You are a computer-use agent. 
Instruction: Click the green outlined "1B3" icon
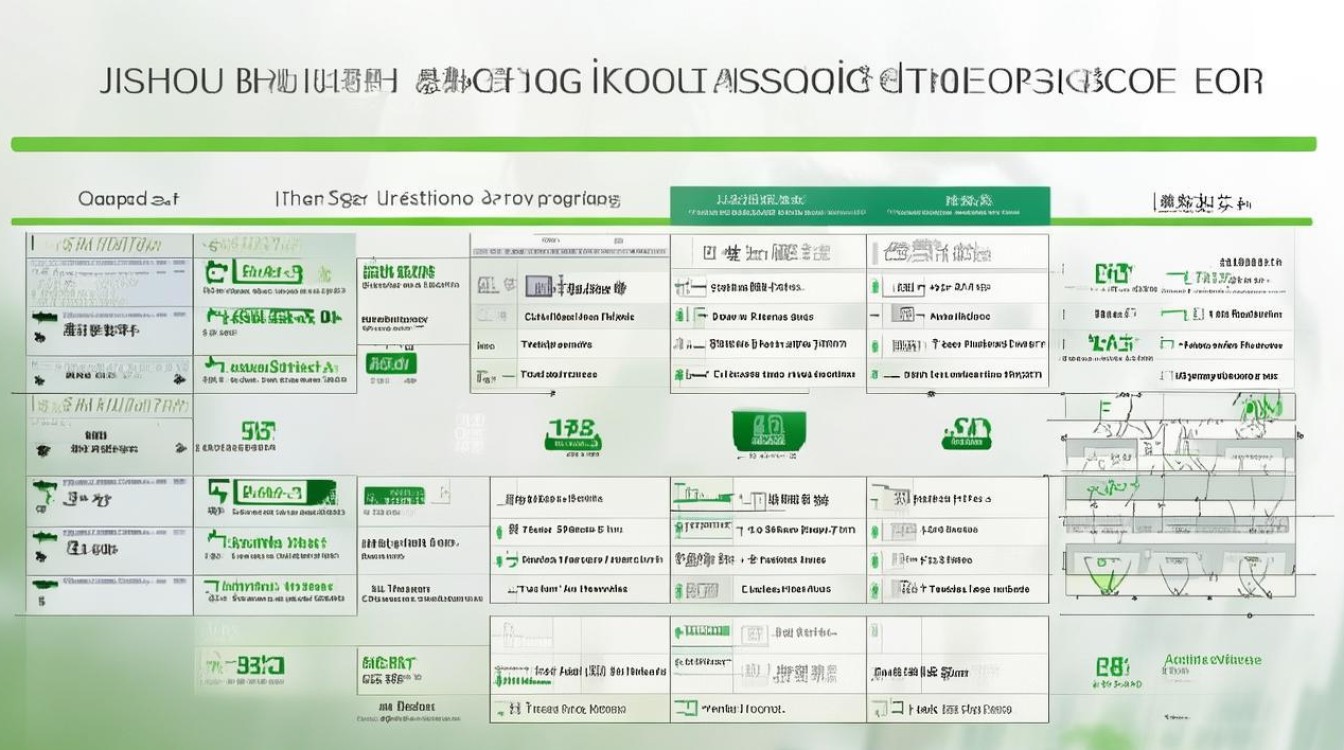574,433
